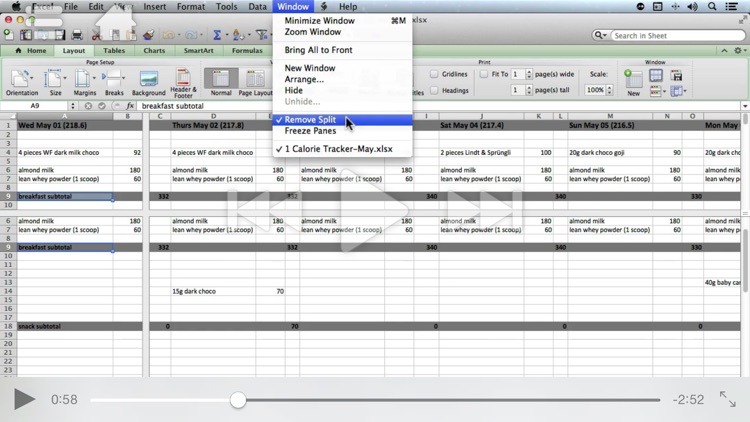Click the Sort A-Z icon
The width and height of the screenshot is (750, 422).
click(237, 35)
